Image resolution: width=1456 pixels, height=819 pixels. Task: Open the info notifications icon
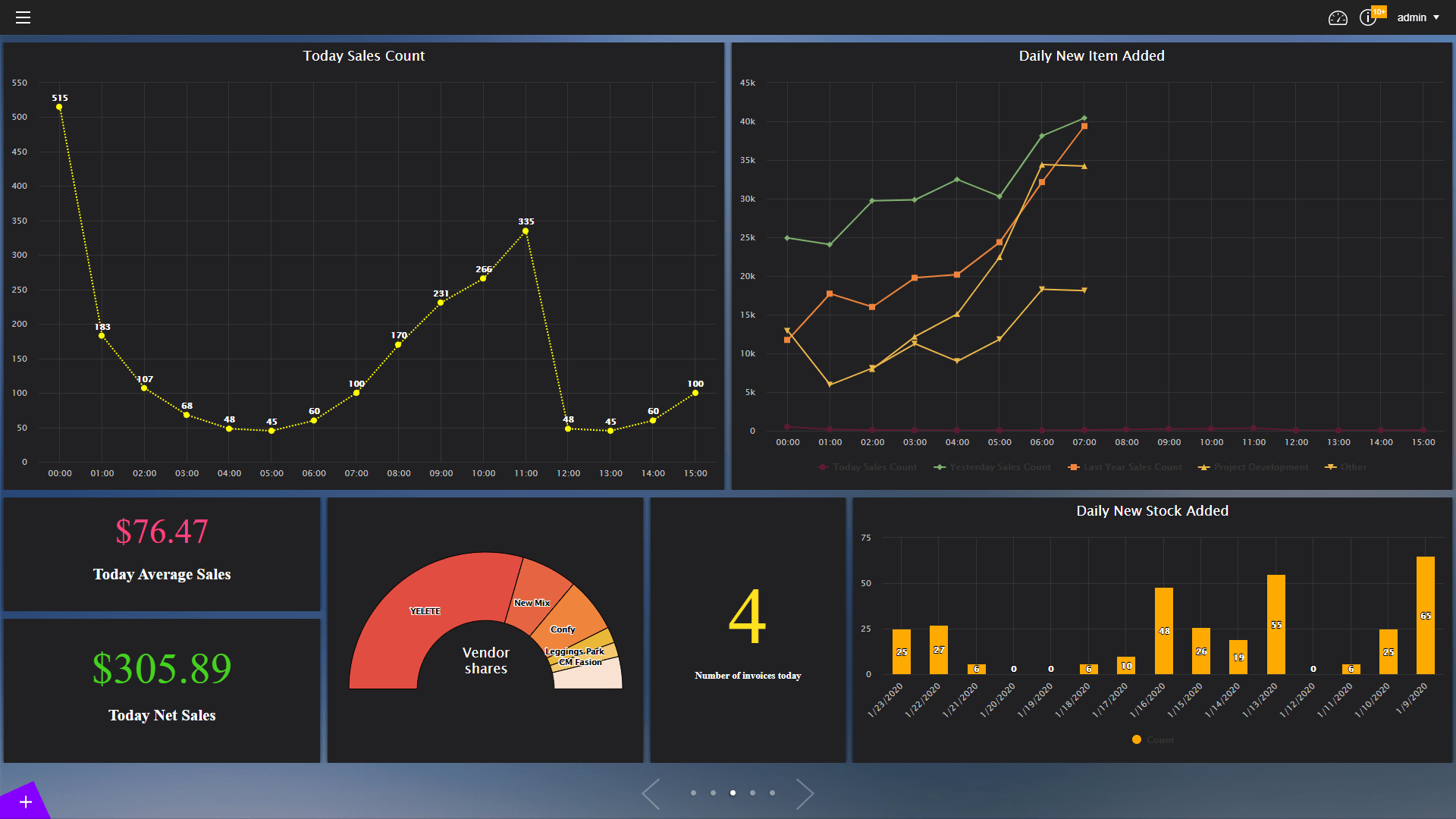coord(1370,17)
